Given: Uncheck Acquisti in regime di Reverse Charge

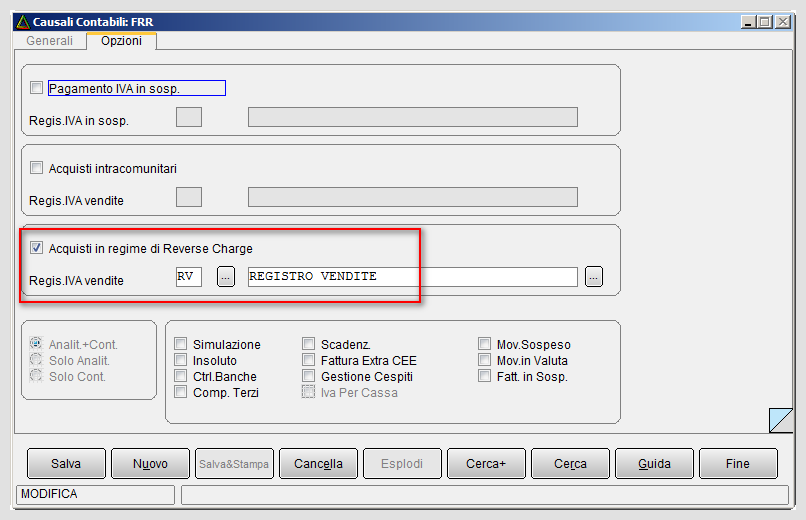Looking at the screenshot, I should 36,248.
